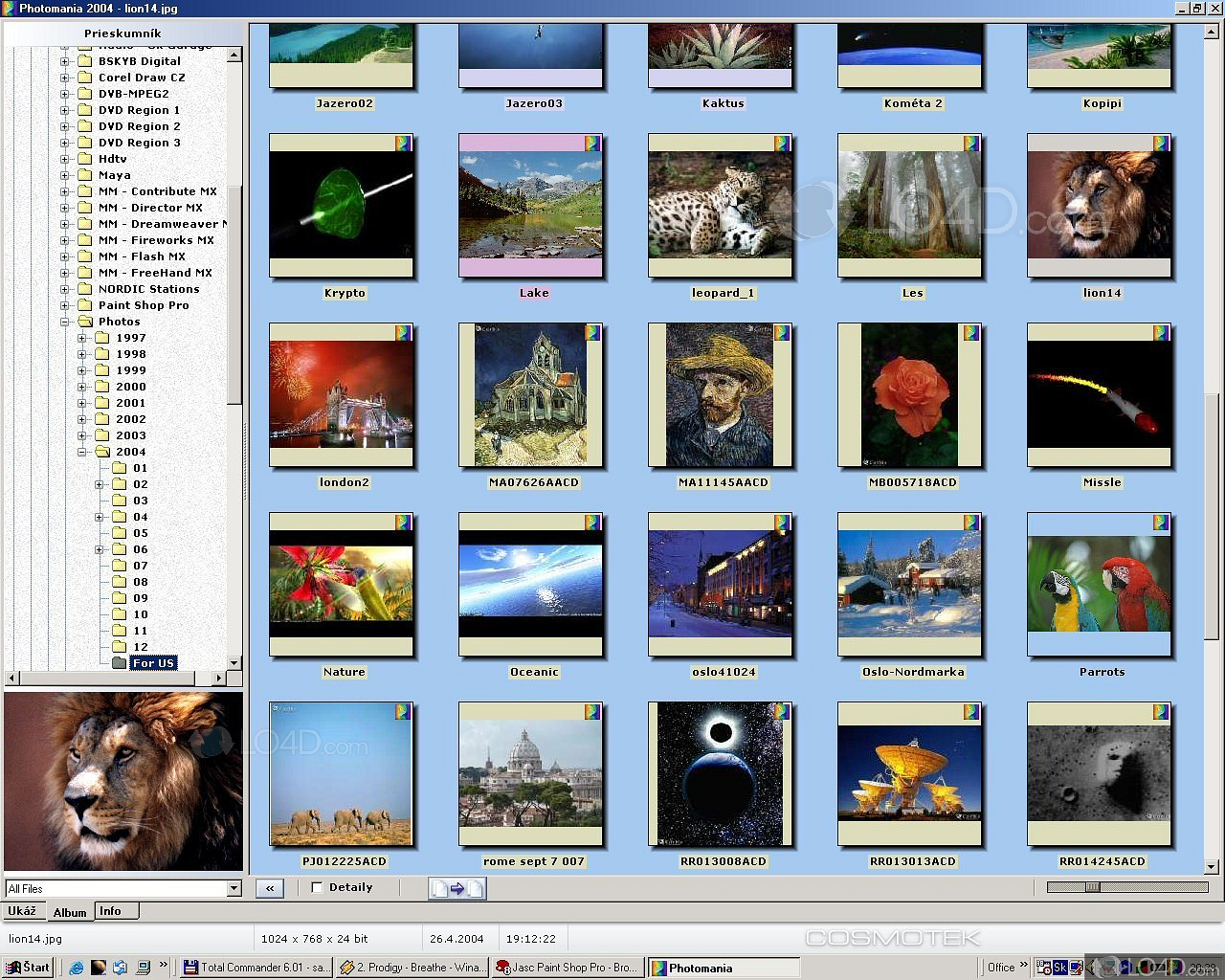Switch to the Info tab
Viewport: 1225px width, 980px height.
110,911
